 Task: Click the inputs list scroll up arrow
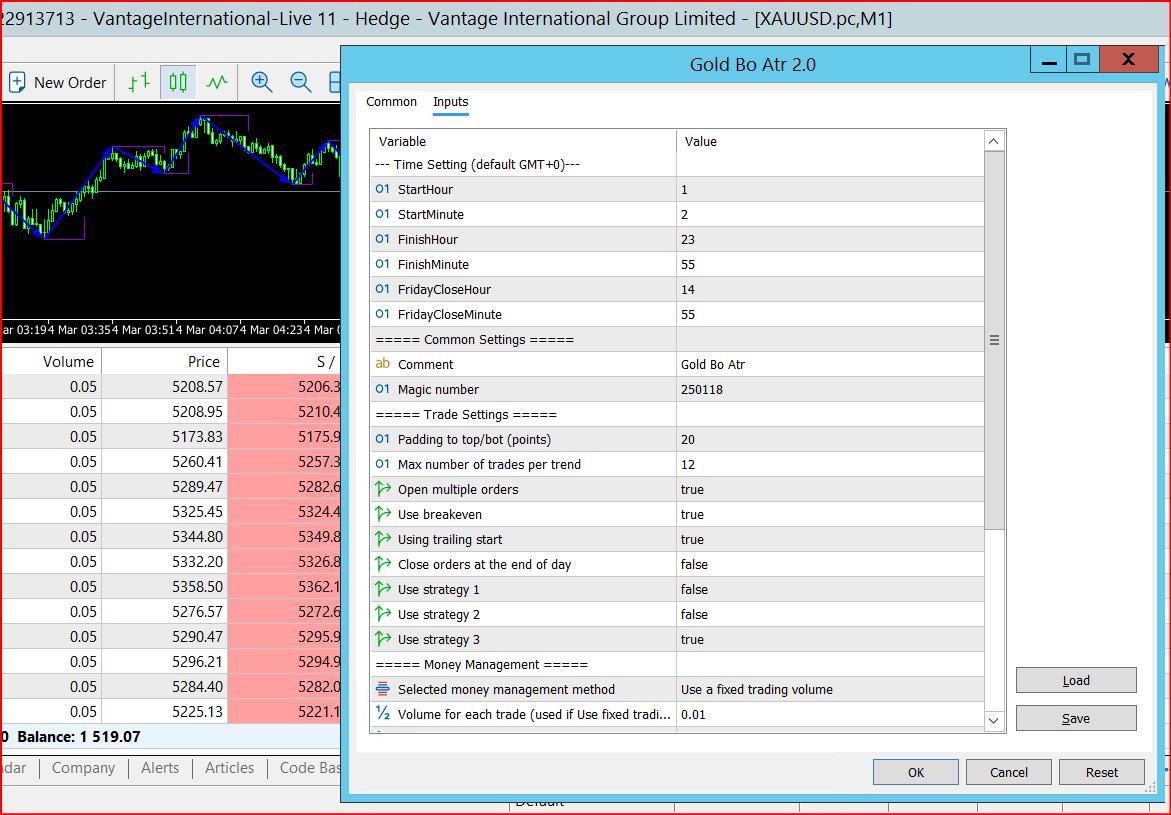click(993, 141)
